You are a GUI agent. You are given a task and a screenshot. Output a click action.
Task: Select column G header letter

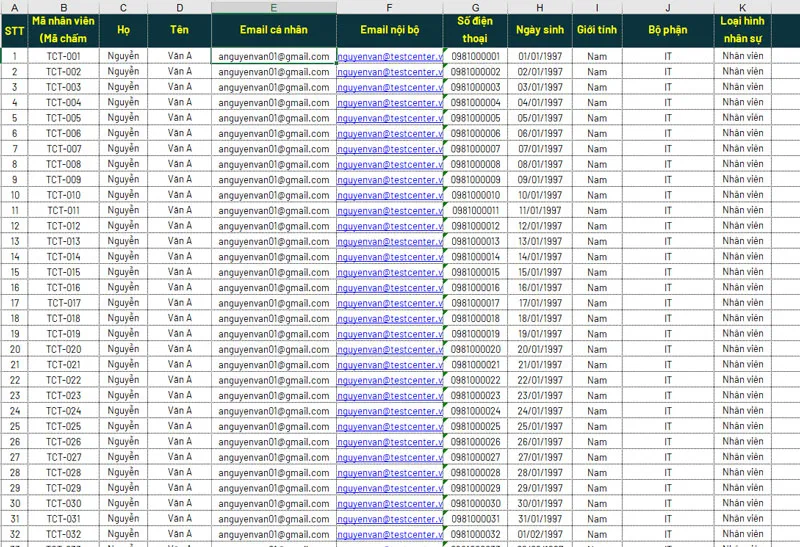coord(475,7)
